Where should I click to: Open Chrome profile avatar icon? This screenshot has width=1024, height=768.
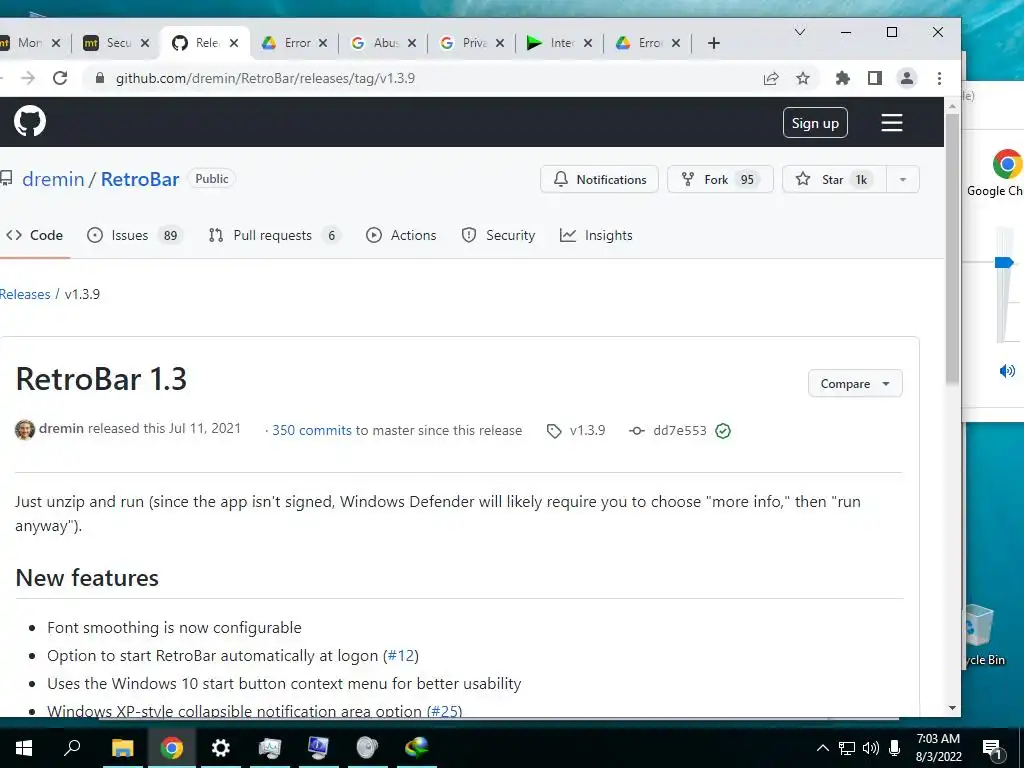point(906,78)
